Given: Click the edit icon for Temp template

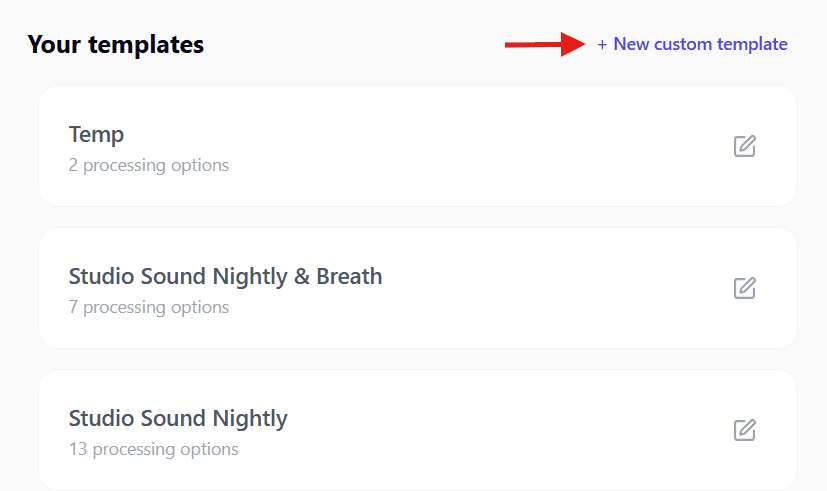Looking at the screenshot, I should pos(744,146).
